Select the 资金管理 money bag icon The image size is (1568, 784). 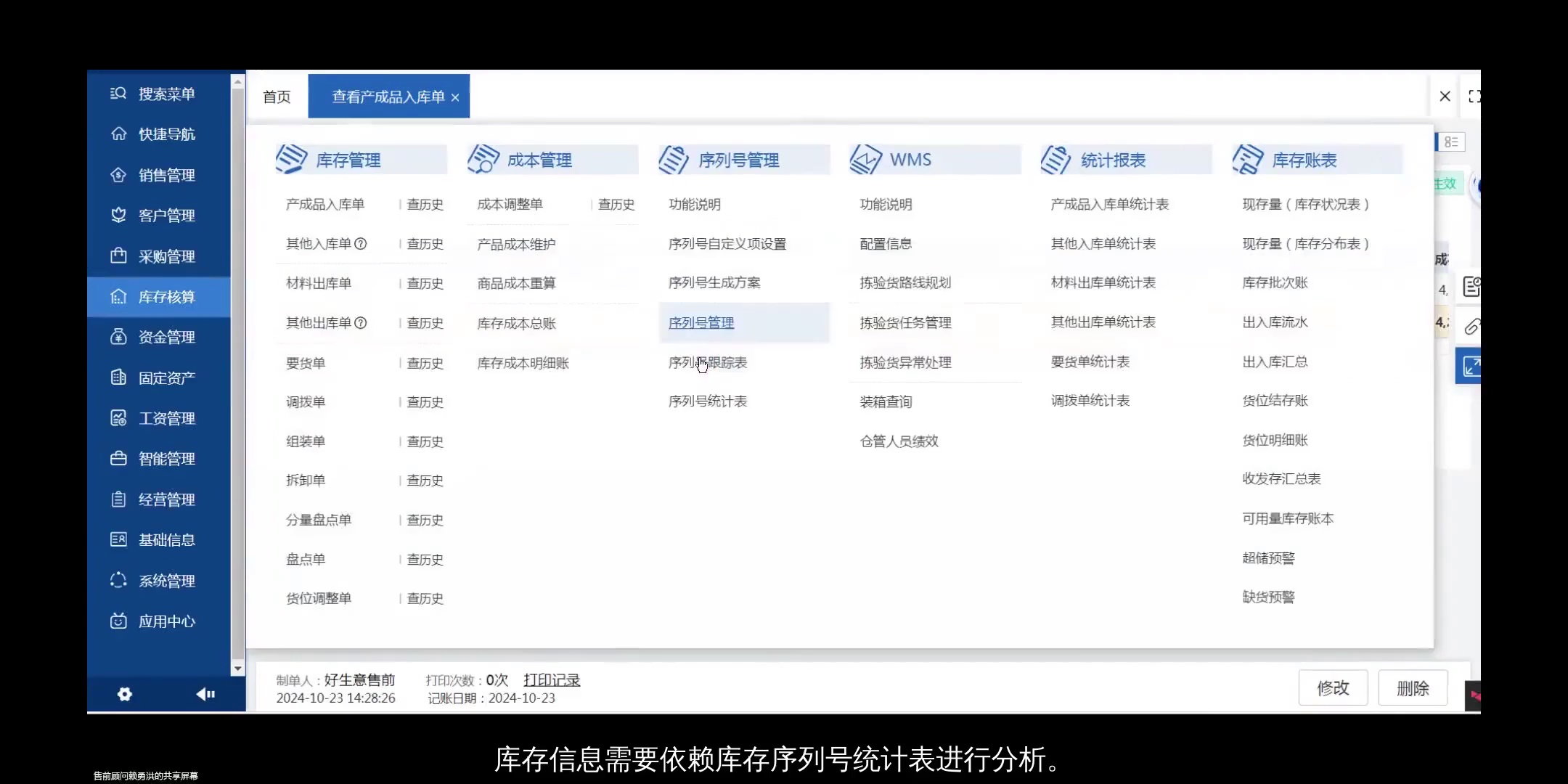coord(119,336)
